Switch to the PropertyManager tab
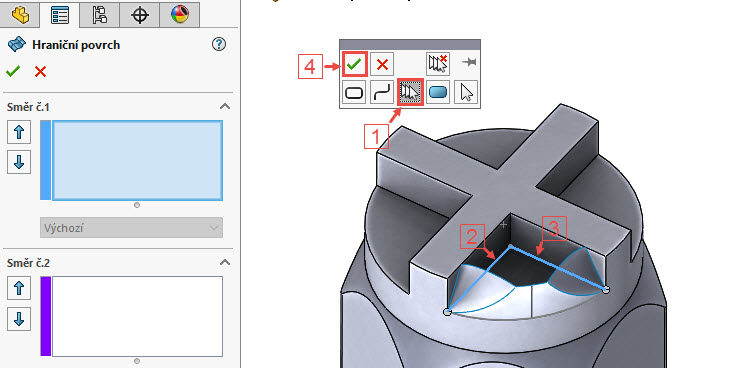This screenshot has height=368, width=750. (x=60, y=14)
